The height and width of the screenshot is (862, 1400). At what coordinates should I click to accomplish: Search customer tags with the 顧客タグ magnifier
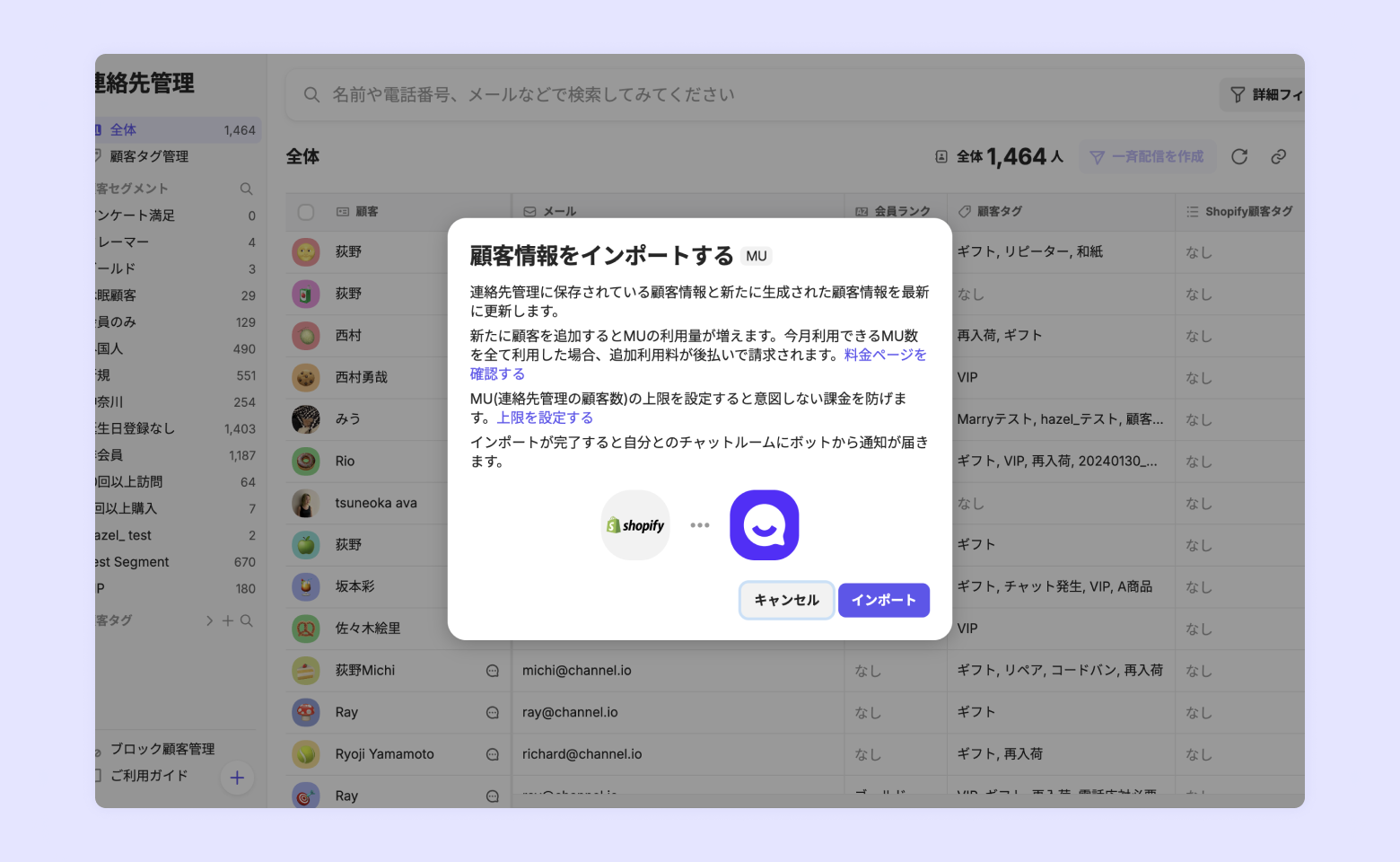(247, 620)
